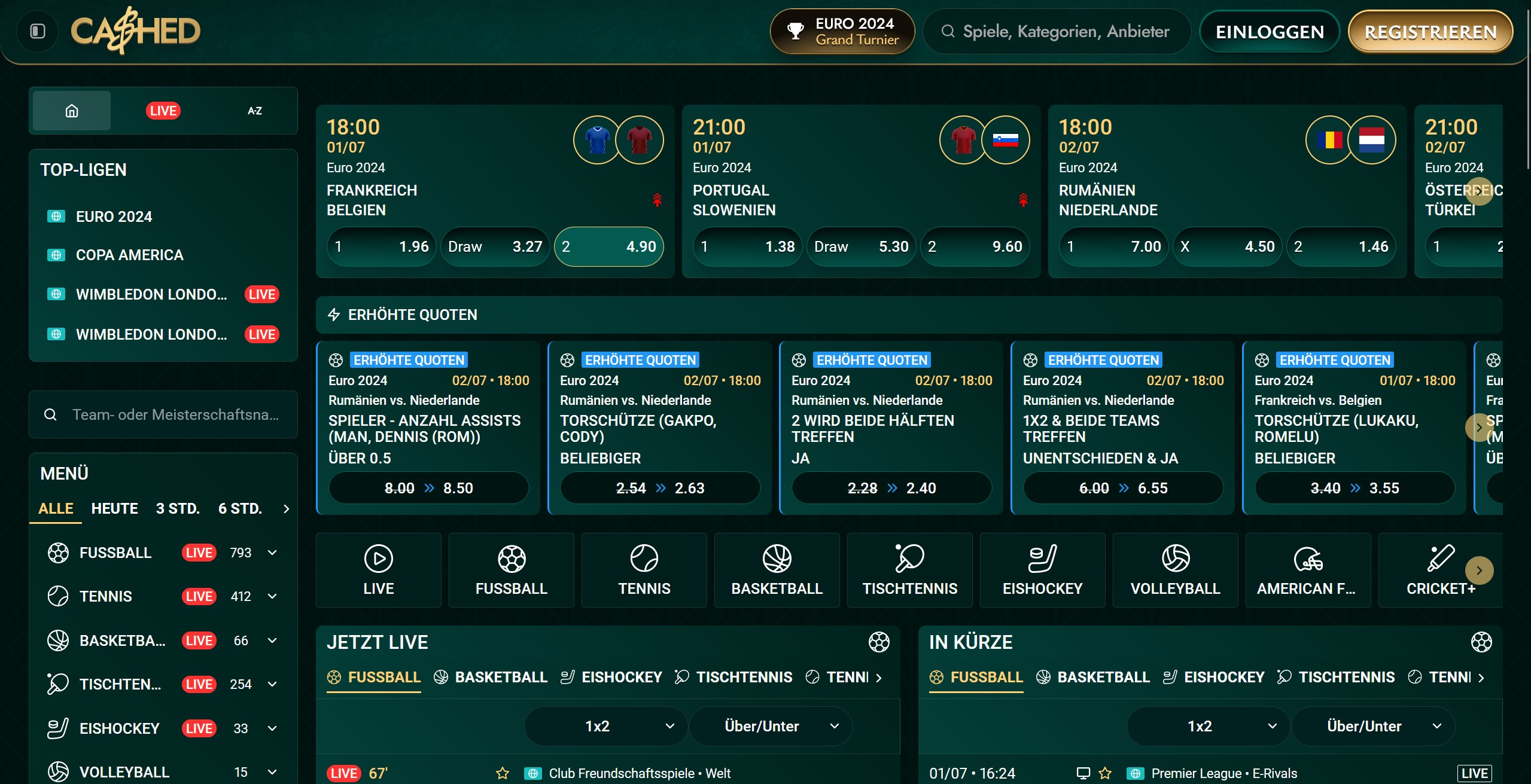Click the EURO 2024 trophy banner

pyautogui.click(x=842, y=31)
